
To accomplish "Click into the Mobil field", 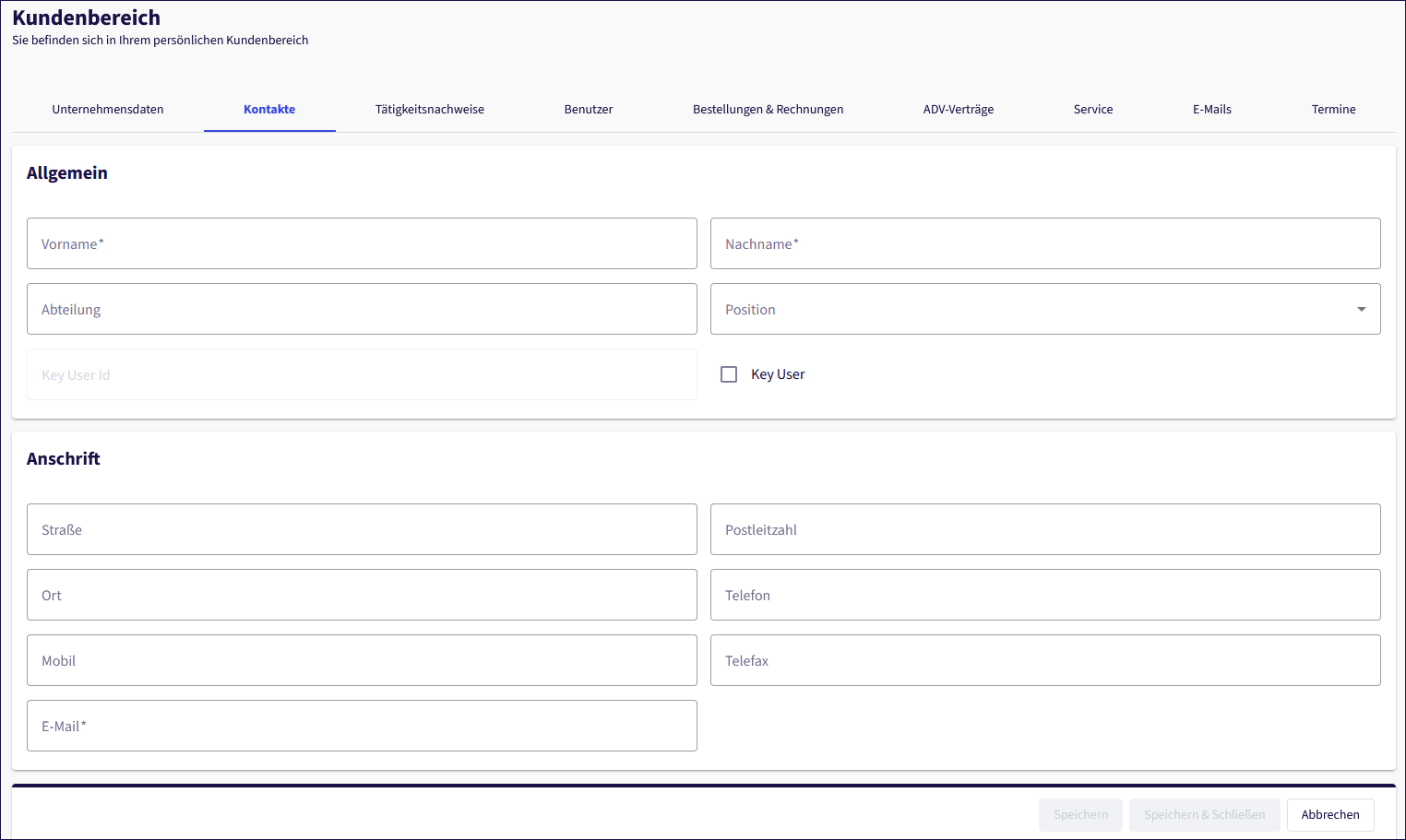I will 362,660.
